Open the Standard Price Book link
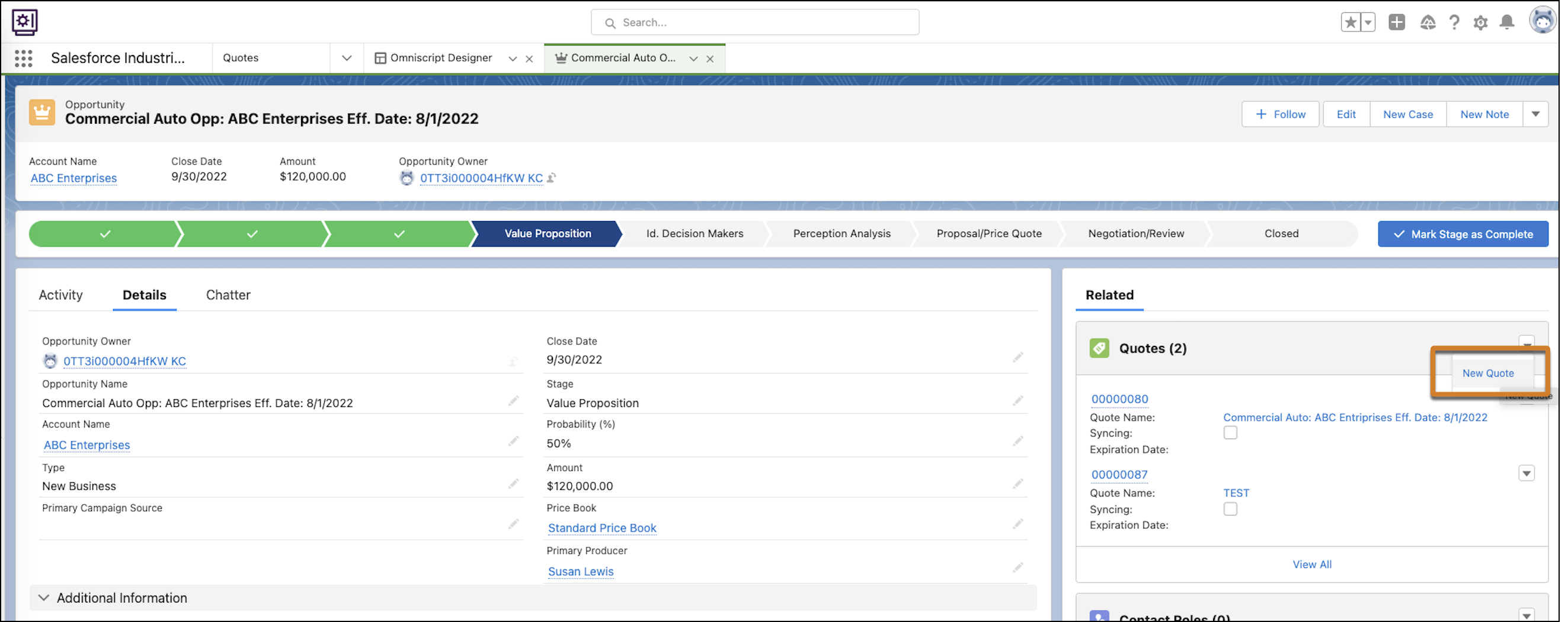The image size is (1568, 622). pos(601,528)
